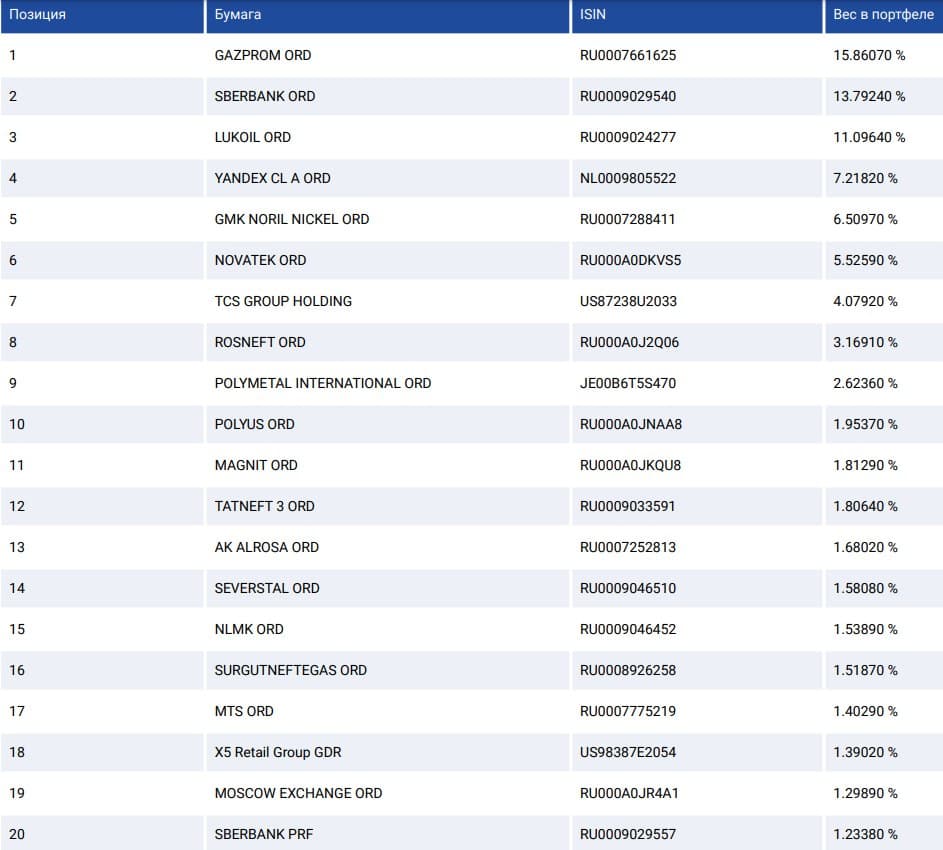Image resolution: width=943 pixels, height=850 pixels.
Task: Click ISIN RU0009024277
Action: [x=628, y=137]
